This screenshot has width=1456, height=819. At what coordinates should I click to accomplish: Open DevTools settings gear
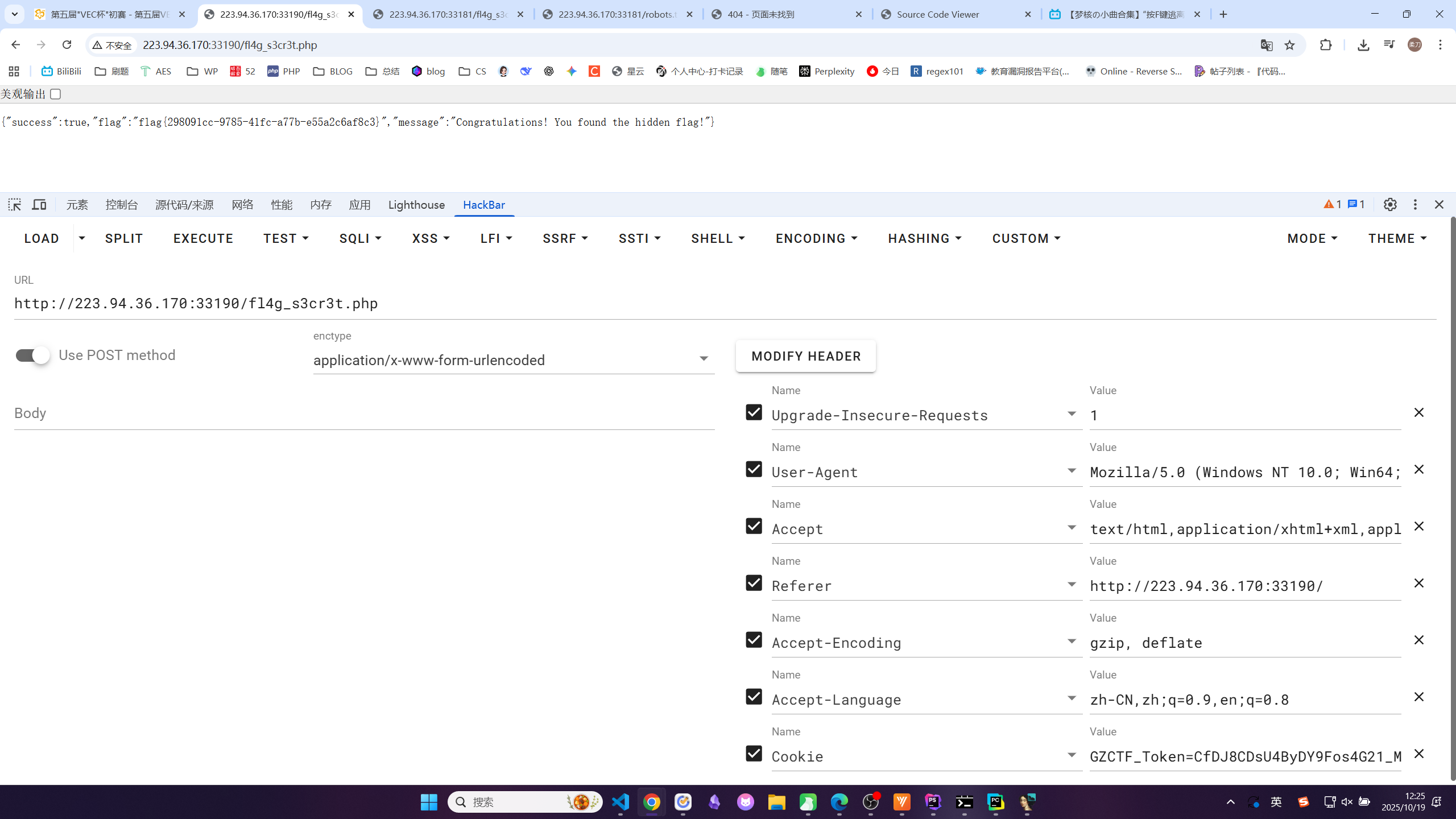click(1390, 205)
